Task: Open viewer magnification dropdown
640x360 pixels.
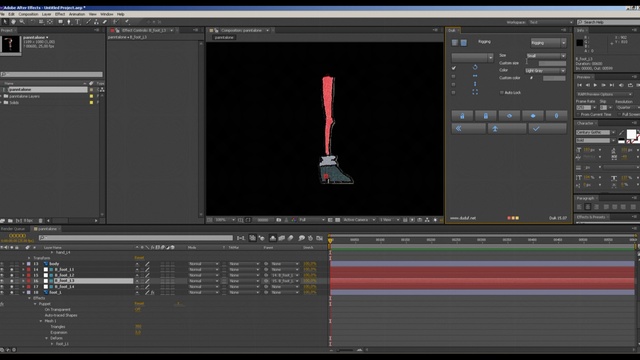Action: (224, 220)
